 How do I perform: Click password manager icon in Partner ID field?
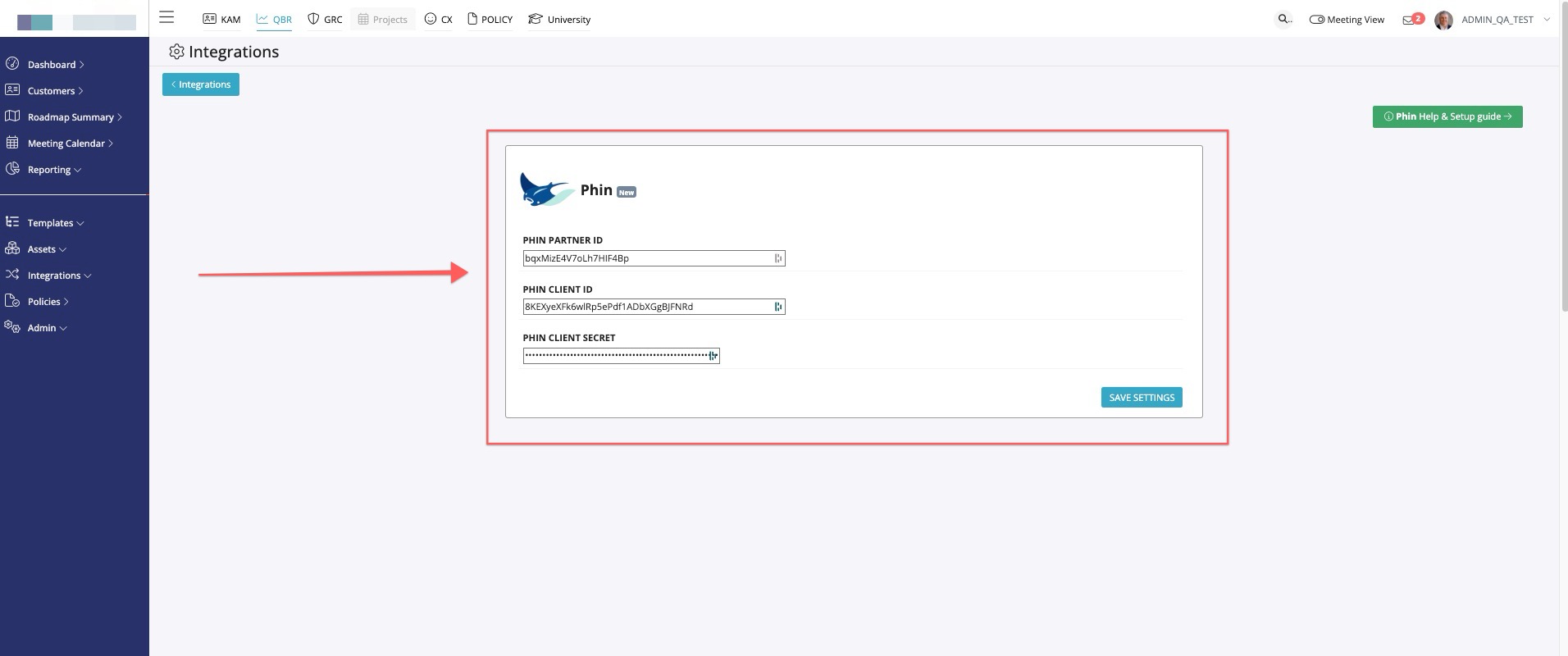click(x=778, y=258)
